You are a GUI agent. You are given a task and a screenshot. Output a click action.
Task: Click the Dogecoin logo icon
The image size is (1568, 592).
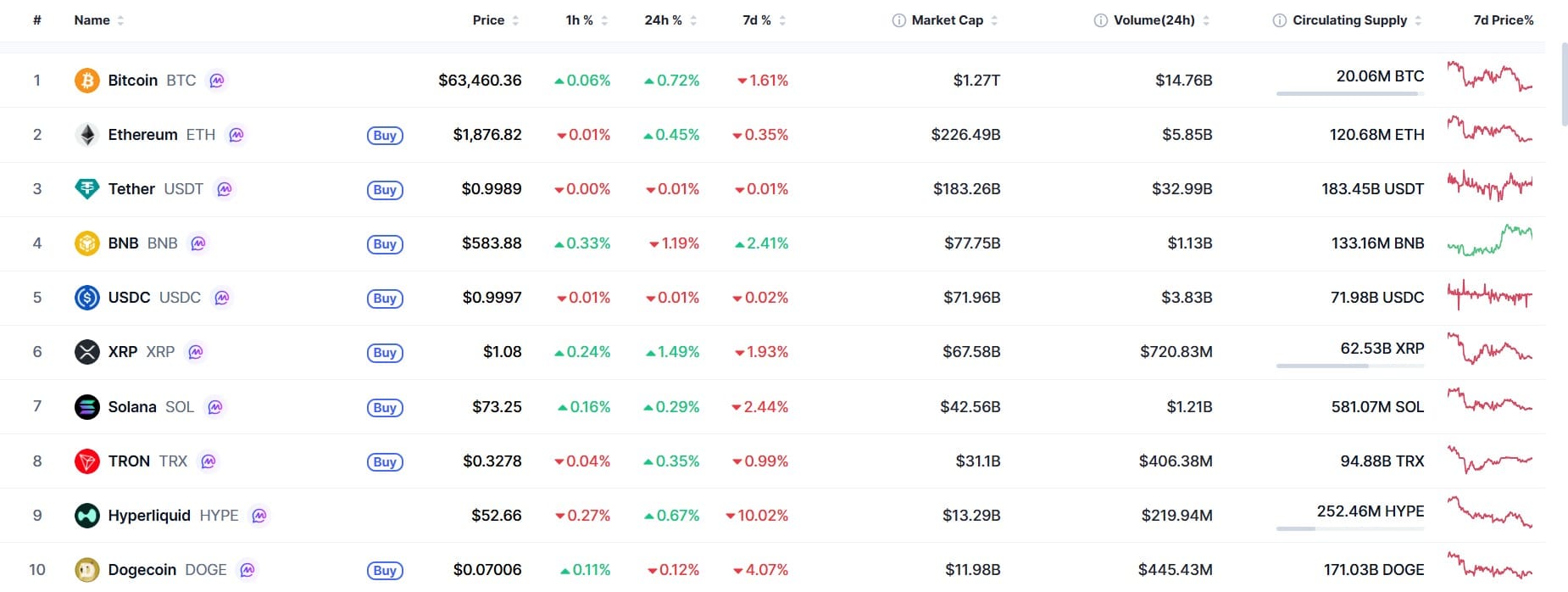click(x=87, y=570)
